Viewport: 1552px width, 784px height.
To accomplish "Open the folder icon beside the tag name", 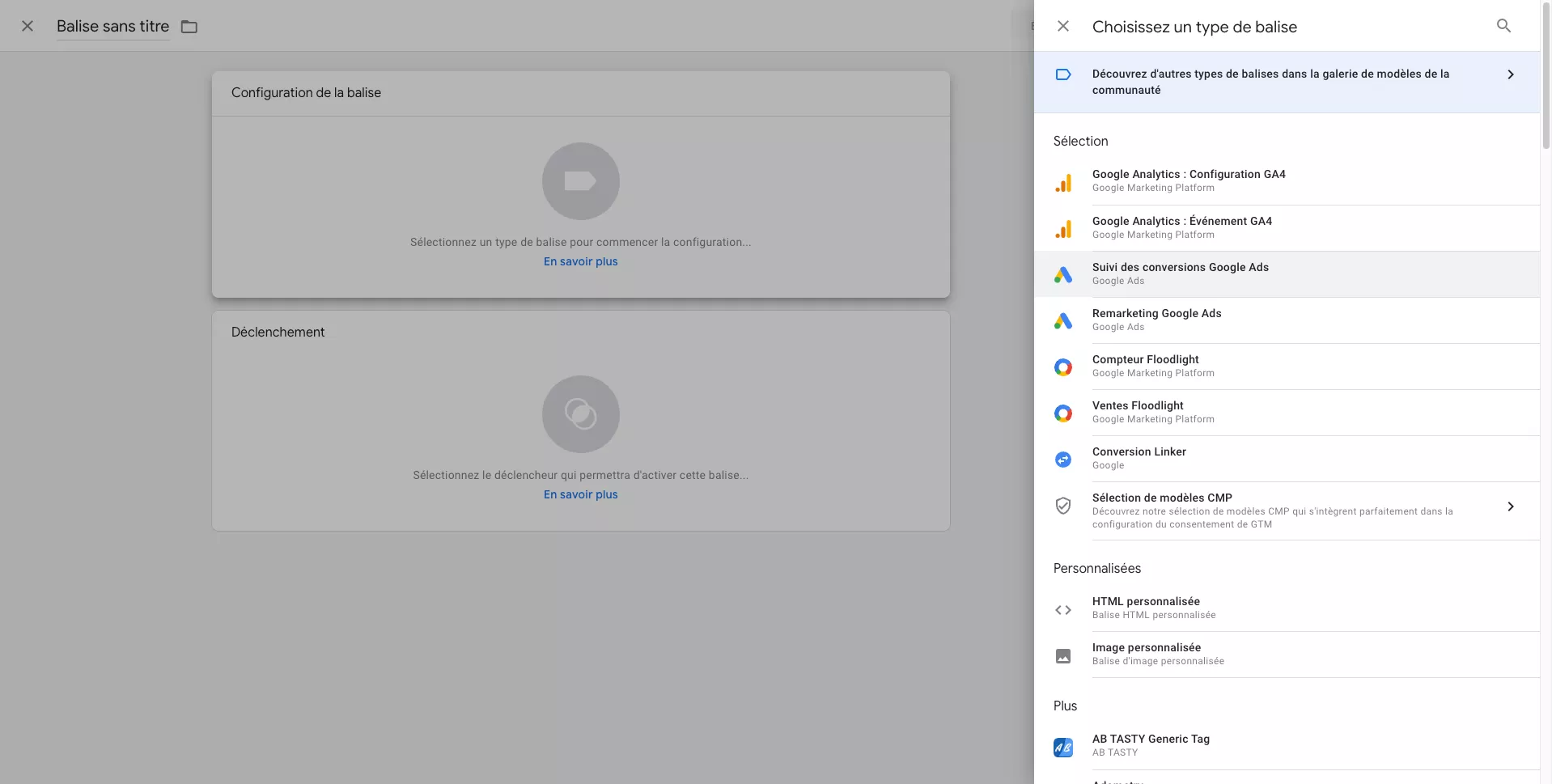I will (189, 26).
